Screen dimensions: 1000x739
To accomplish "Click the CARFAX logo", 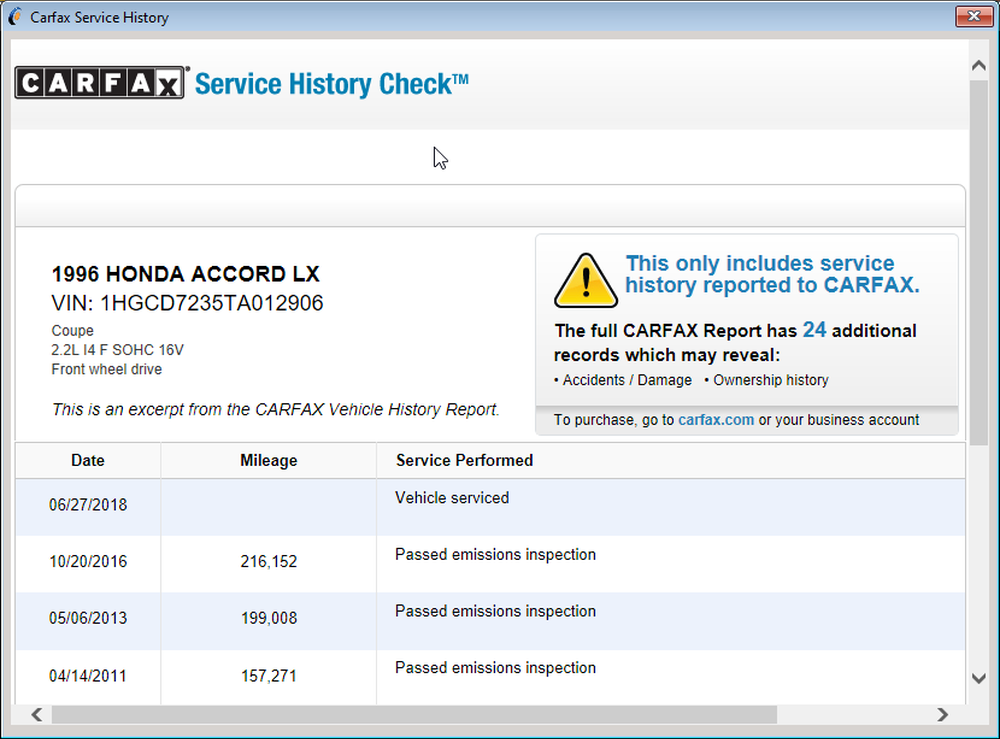I will coord(101,83).
